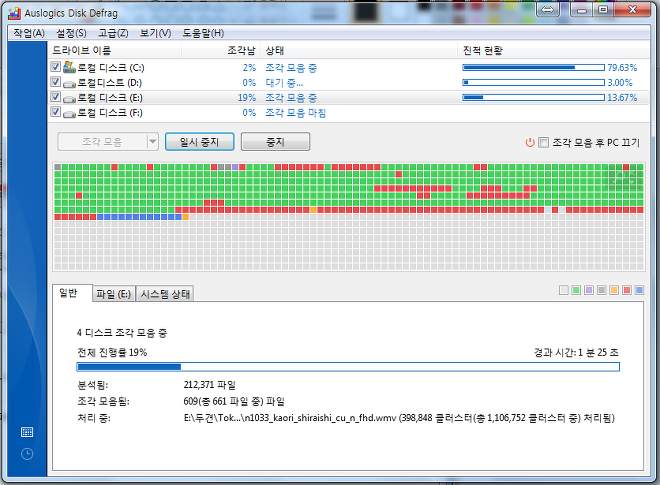Viewport: 660px width, 485px height.
Task: Uncheck the 로컬 디스크 (F:) checkbox
Action: pos(55,112)
